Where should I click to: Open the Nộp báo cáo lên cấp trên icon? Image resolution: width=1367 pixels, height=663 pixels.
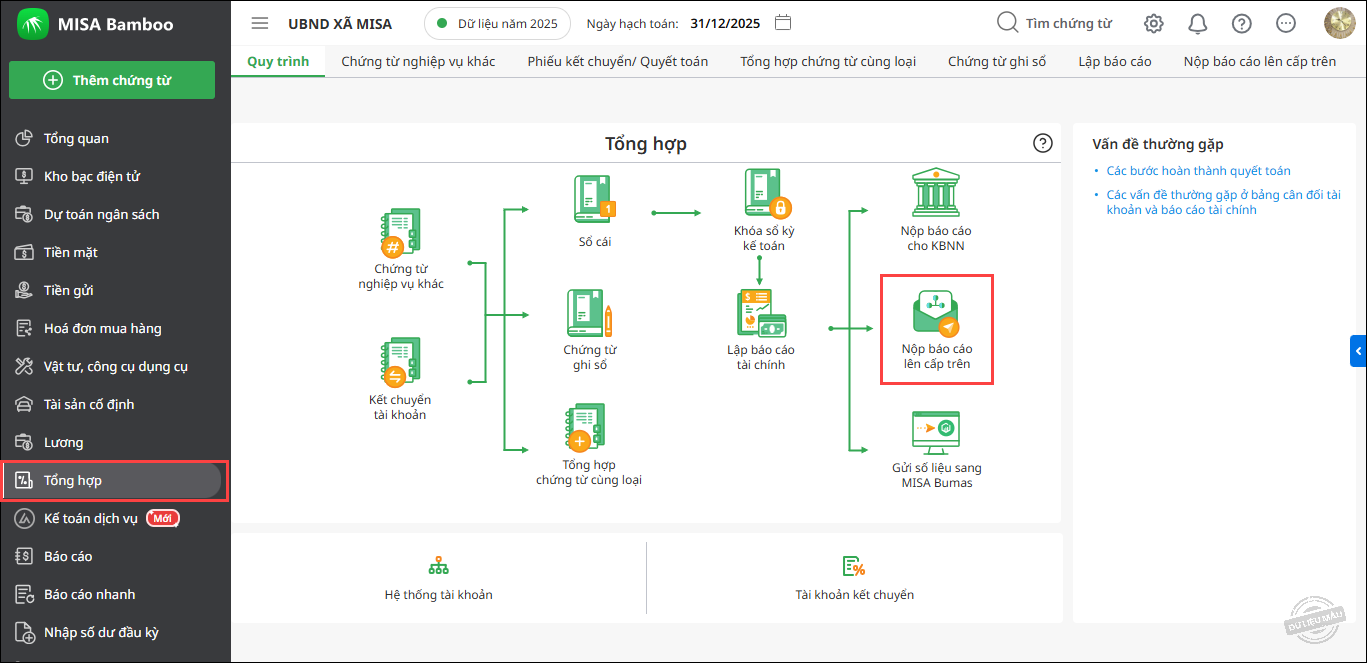(936, 313)
